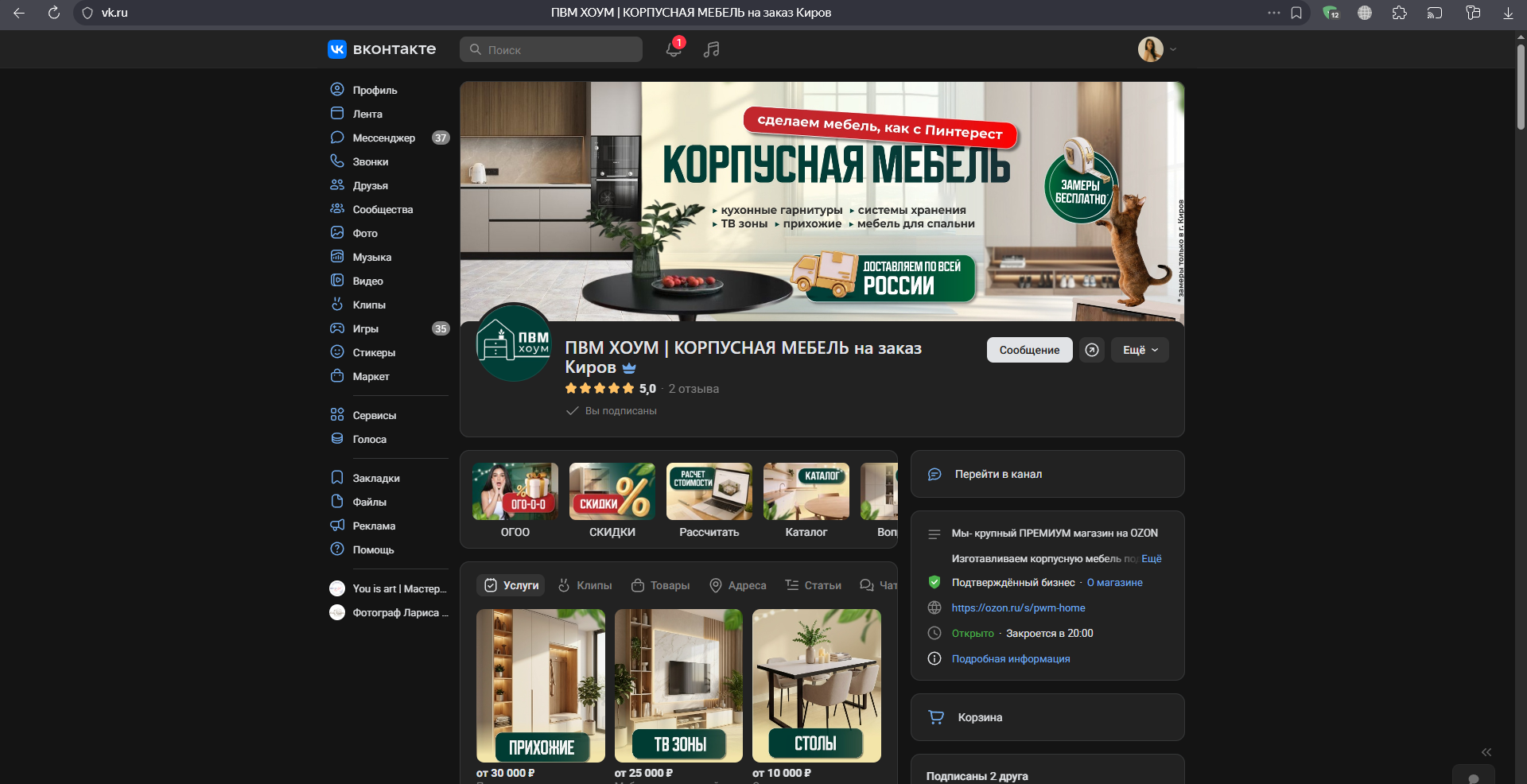Open browser downloads icon
Viewport: 1527px width, 784px height.
click(1508, 13)
